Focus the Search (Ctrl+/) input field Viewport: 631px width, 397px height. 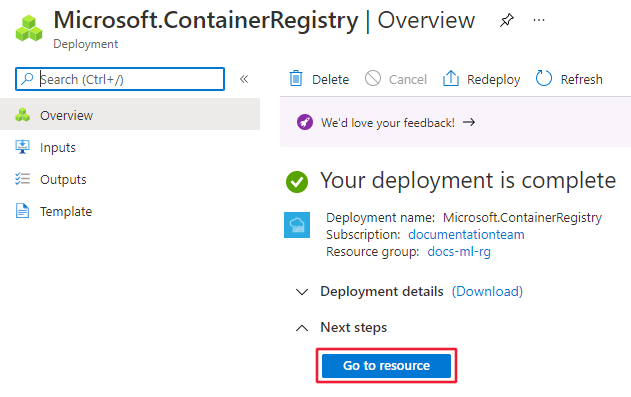pyautogui.click(x=120, y=79)
